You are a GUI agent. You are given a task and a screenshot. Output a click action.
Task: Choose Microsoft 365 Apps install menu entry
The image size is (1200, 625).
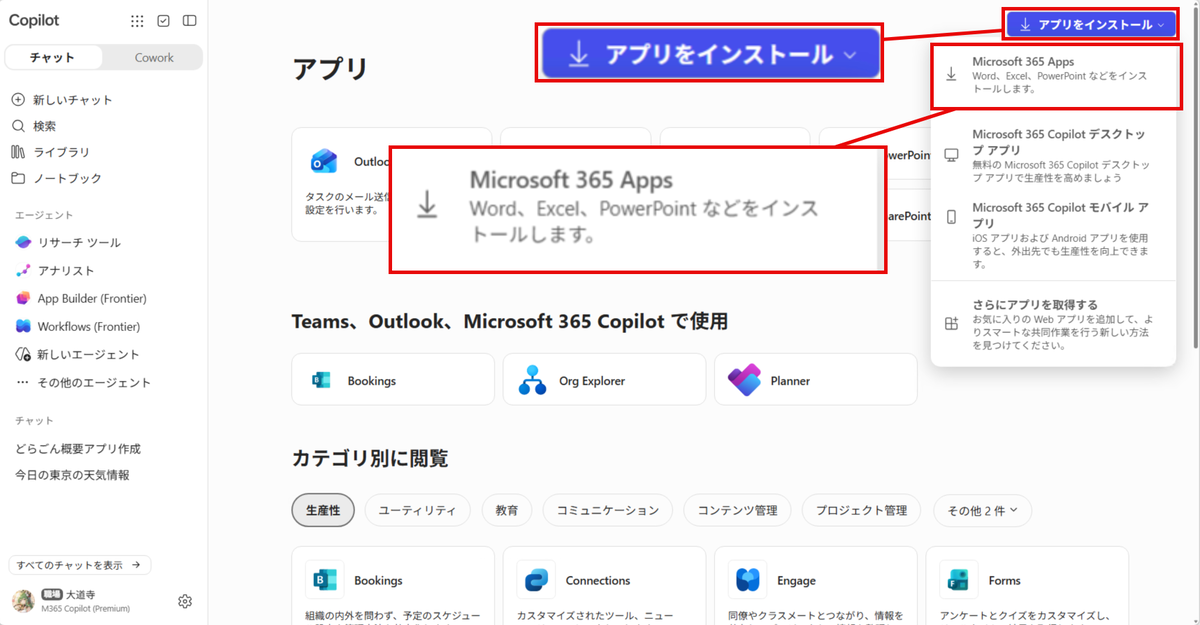coord(1053,75)
